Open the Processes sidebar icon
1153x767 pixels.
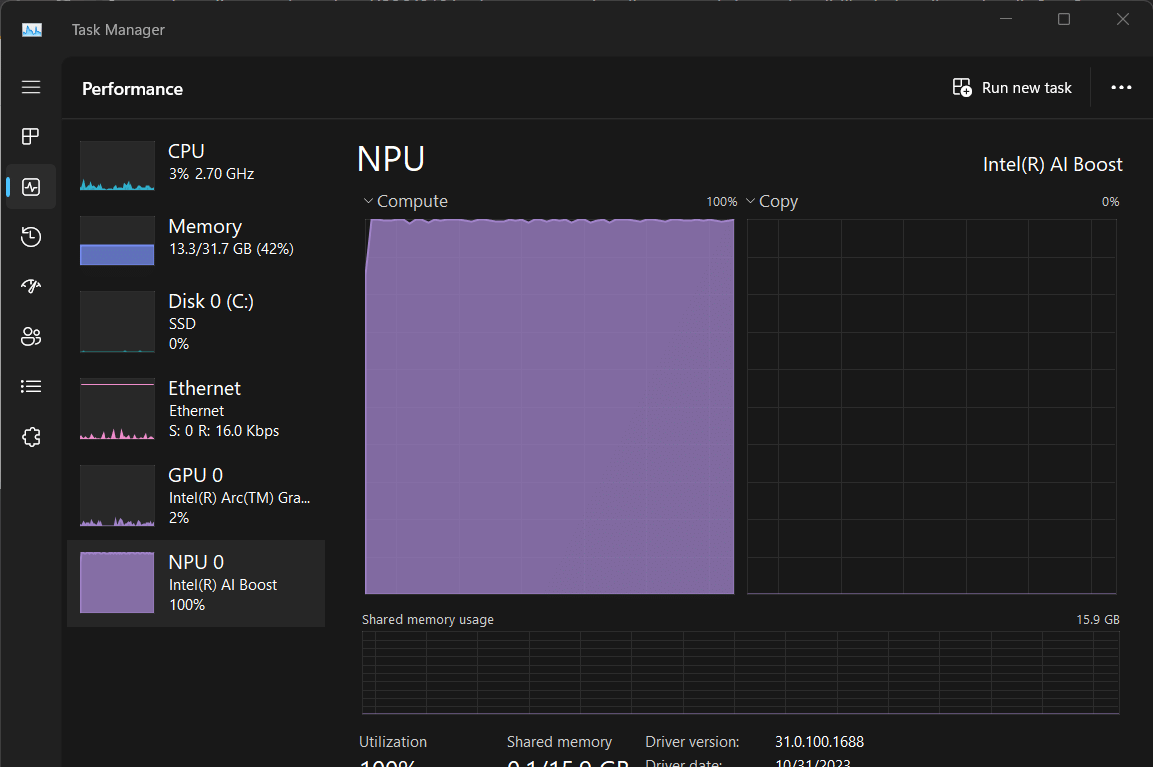(x=31, y=136)
